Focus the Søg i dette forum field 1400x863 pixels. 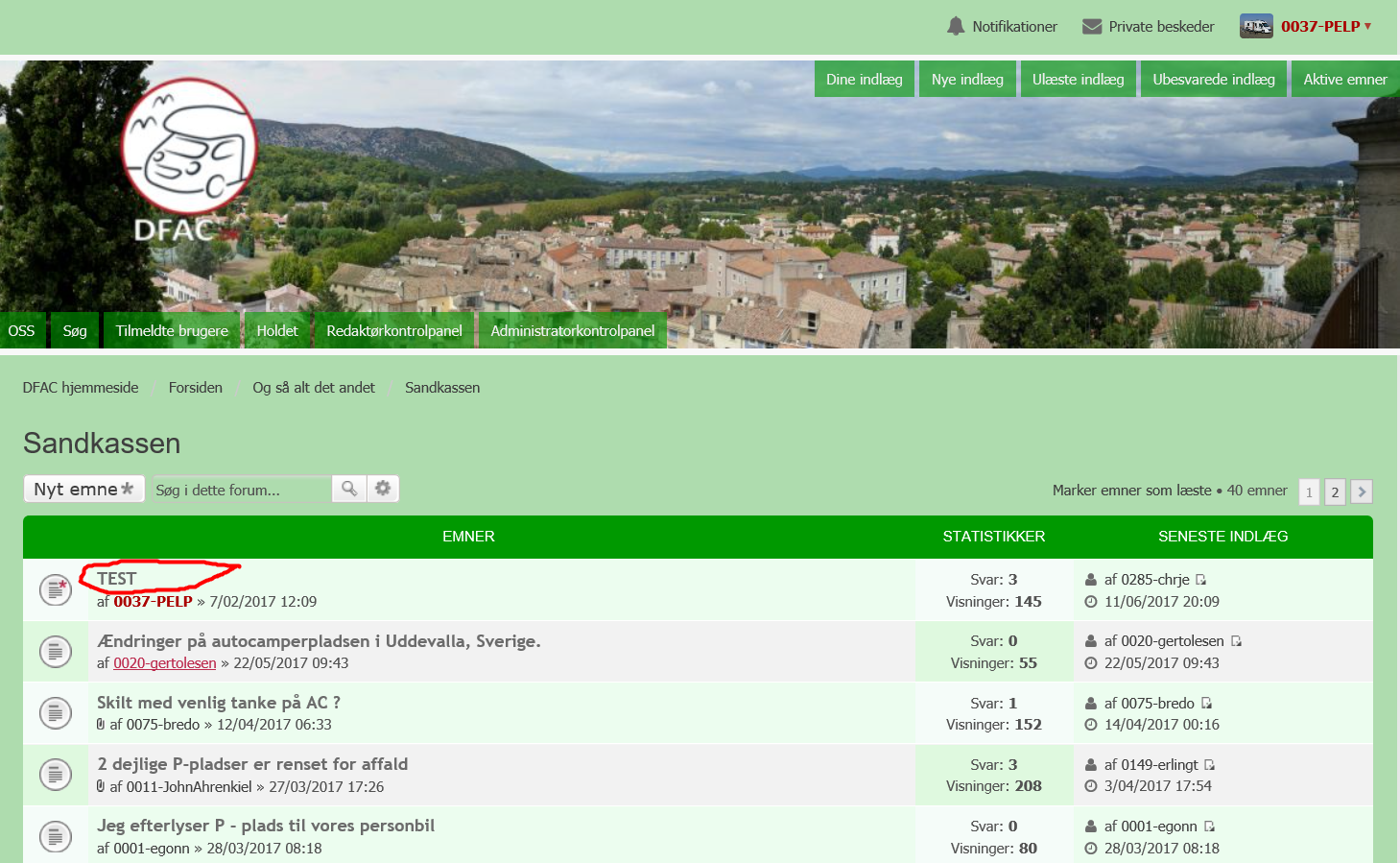tap(242, 490)
